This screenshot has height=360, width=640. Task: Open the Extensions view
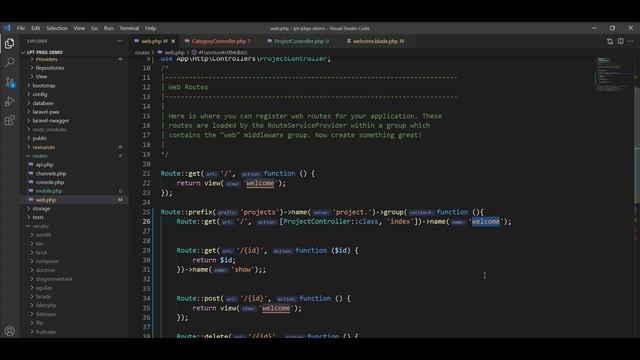9,120
